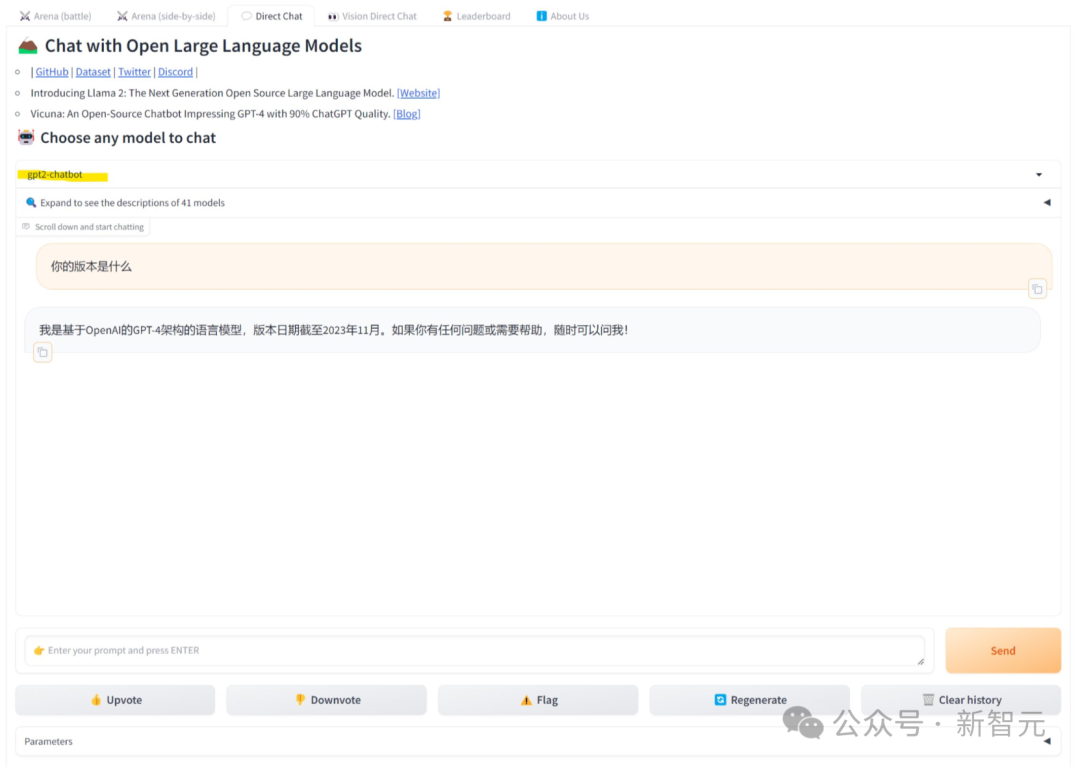Click the warning triangle icon on Flag
Screen dimensions: 1080x767
(526, 700)
